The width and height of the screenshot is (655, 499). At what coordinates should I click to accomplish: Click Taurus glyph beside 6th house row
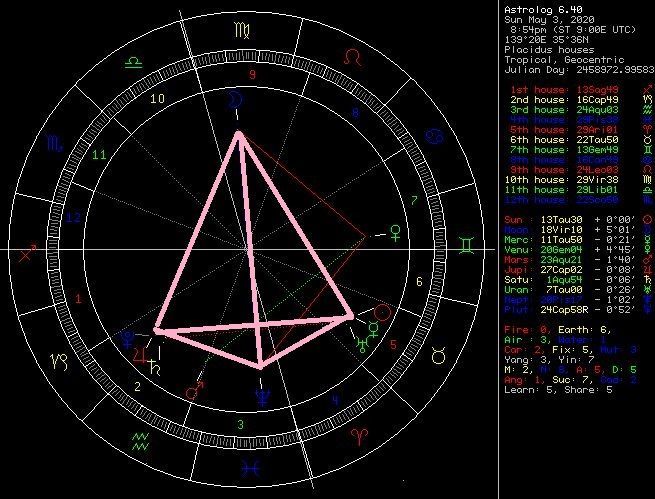click(648, 140)
